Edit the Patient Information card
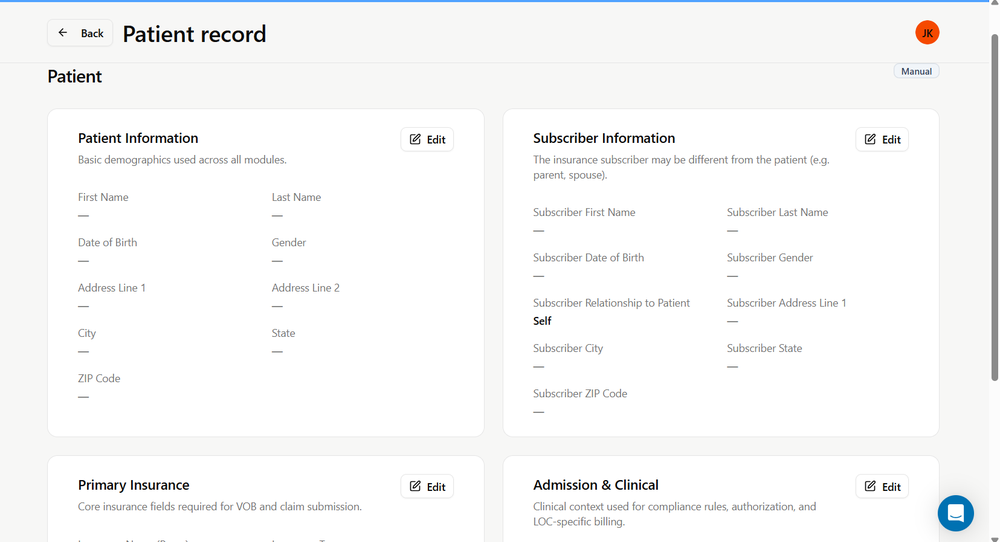Image resolution: width=1000 pixels, height=542 pixels. tap(427, 140)
